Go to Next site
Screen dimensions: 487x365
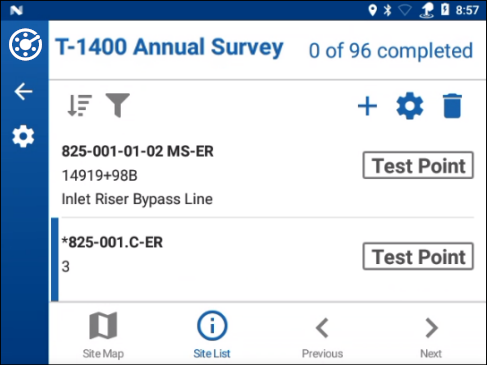[x=431, y=337]
